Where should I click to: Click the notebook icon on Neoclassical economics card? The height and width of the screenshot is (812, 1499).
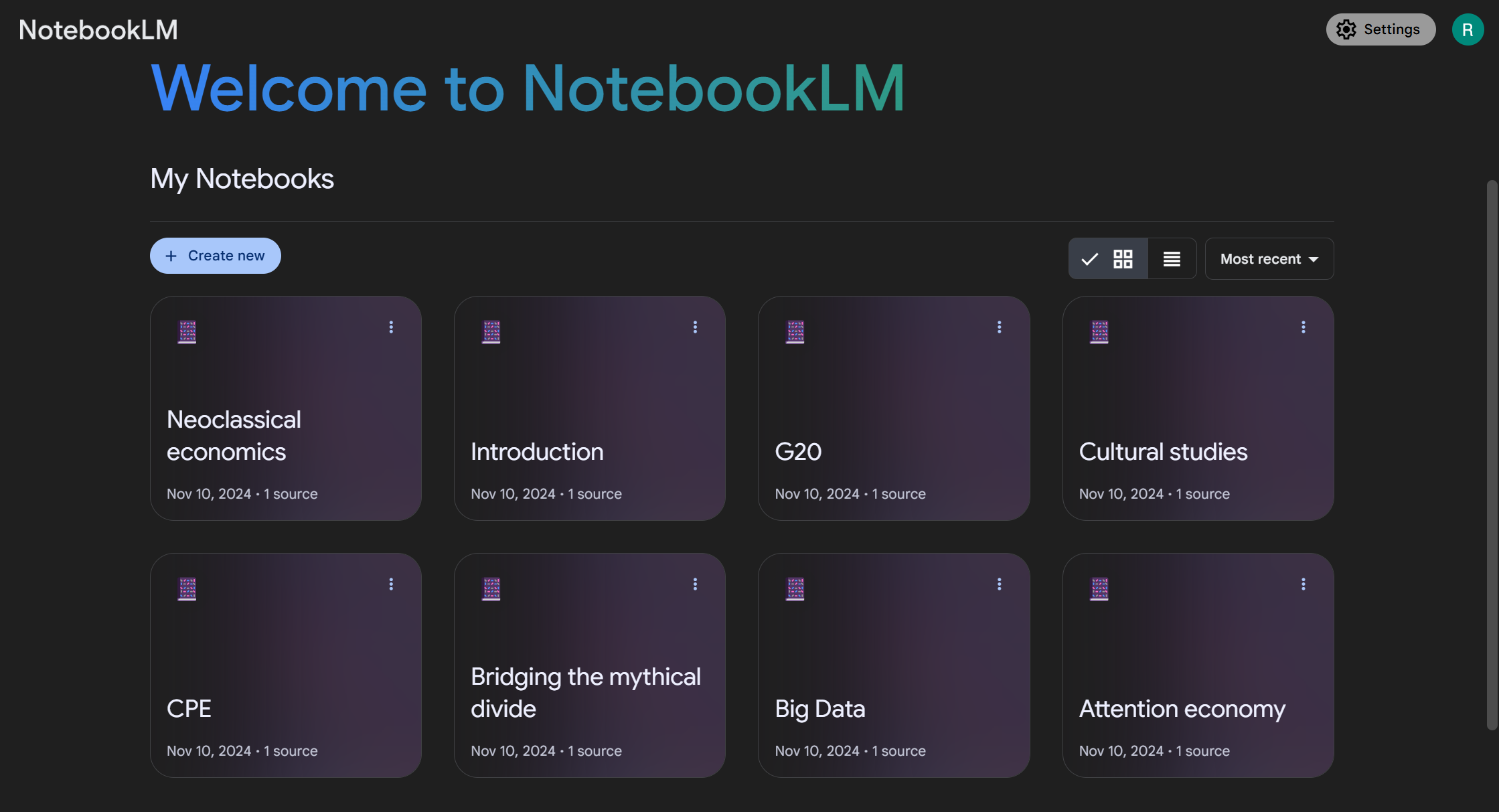(187, 332)
